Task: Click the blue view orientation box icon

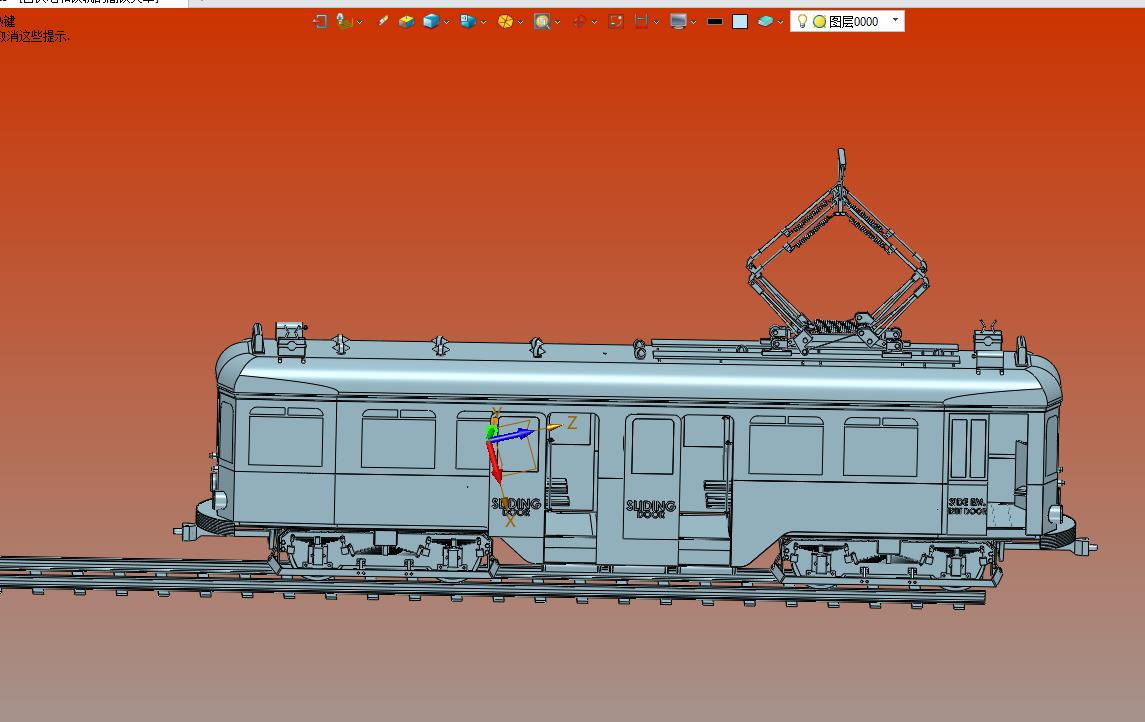Action: coord(467,21)
